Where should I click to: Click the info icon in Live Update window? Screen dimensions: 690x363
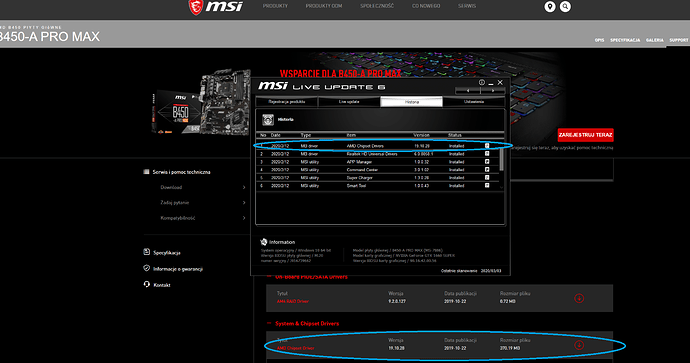[x=482, y=82]
